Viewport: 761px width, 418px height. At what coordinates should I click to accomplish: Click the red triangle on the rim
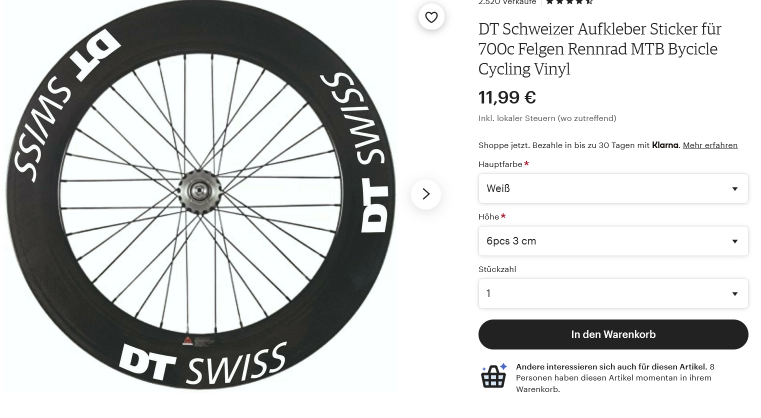tap(187, 341)
